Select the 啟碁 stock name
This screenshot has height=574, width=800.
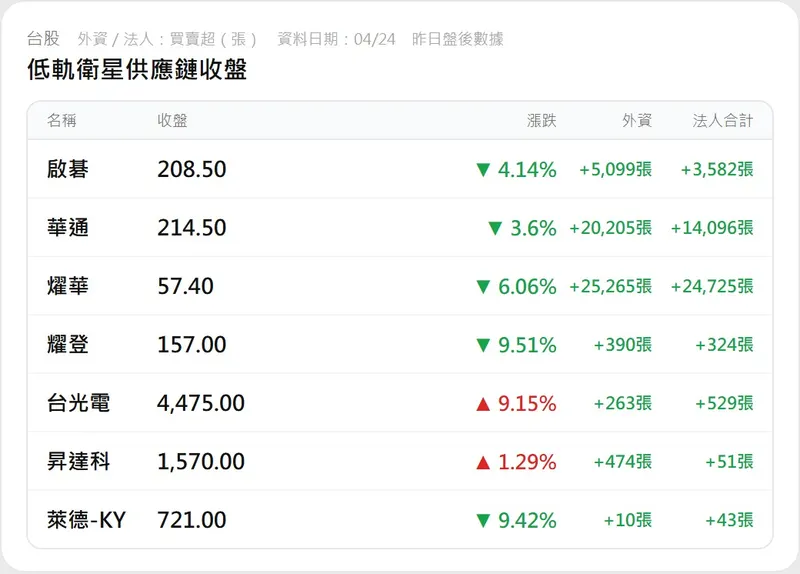click(x=68, y=169)
